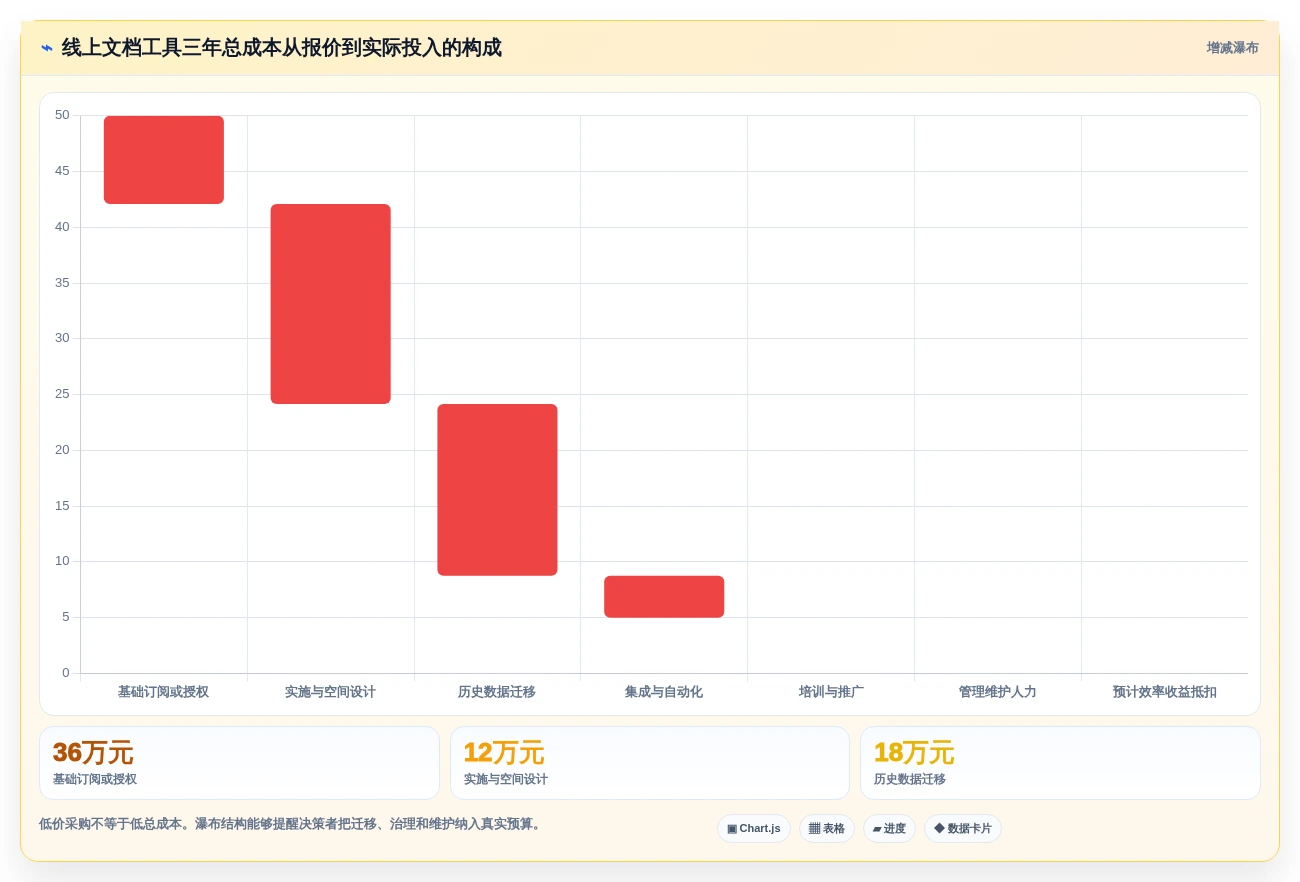Click the footer note starting 低价采购不等于低总成本
Viewport: 1300px width, 882px height.
[x=292, y=824]
